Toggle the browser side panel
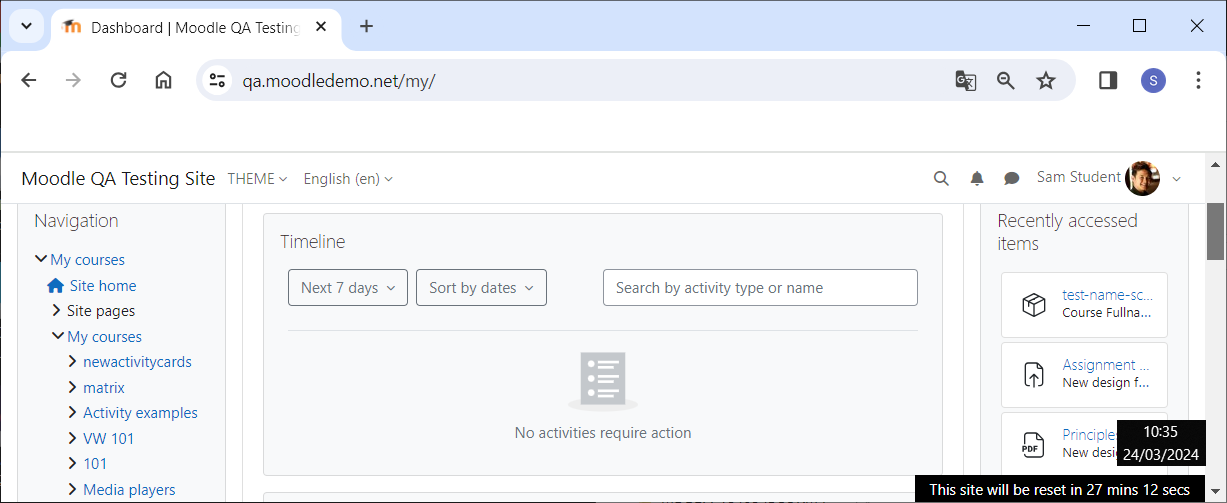The height and width of the screenshot is (503, 1227). point(1108,81)
